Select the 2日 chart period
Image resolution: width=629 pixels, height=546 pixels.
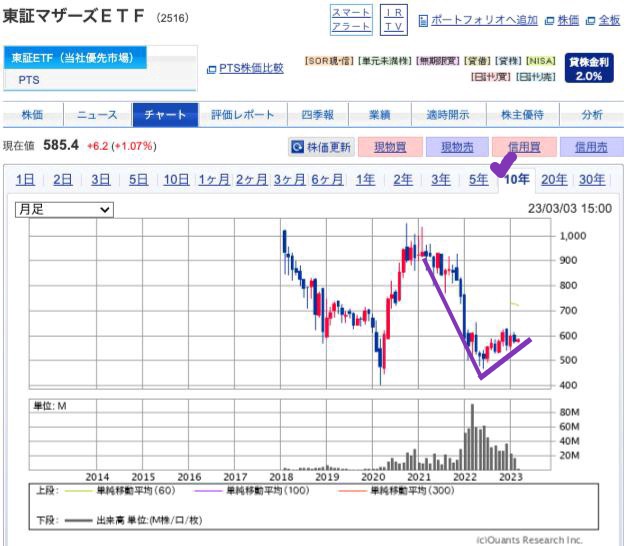click(63, 180)
